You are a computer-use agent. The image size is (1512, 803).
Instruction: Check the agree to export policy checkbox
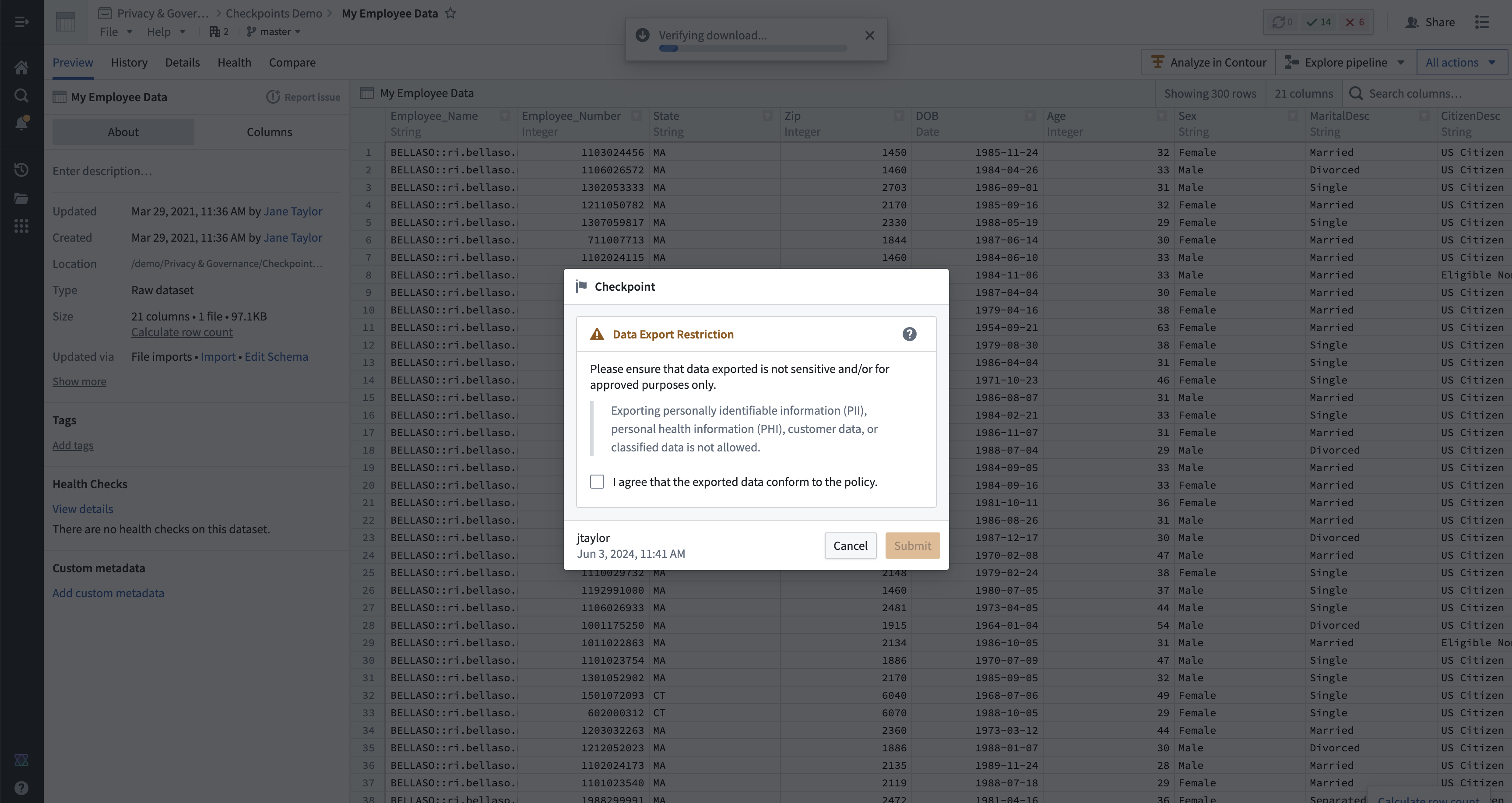click(597, 482)
